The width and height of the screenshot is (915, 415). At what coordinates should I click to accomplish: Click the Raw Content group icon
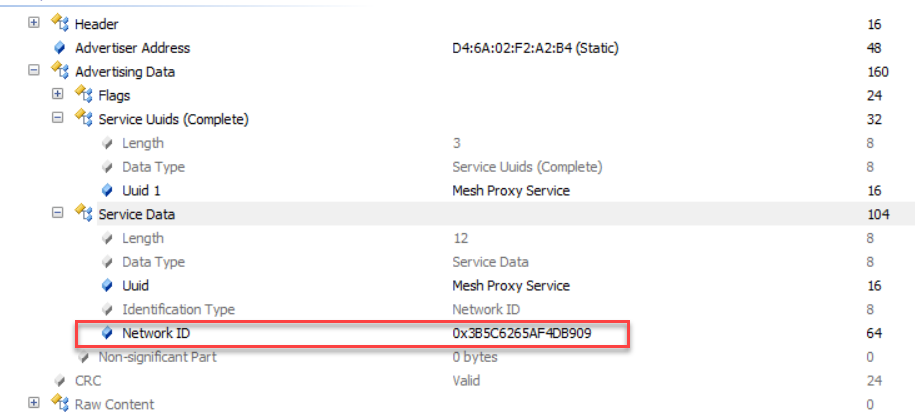click(x=59, y=404)
